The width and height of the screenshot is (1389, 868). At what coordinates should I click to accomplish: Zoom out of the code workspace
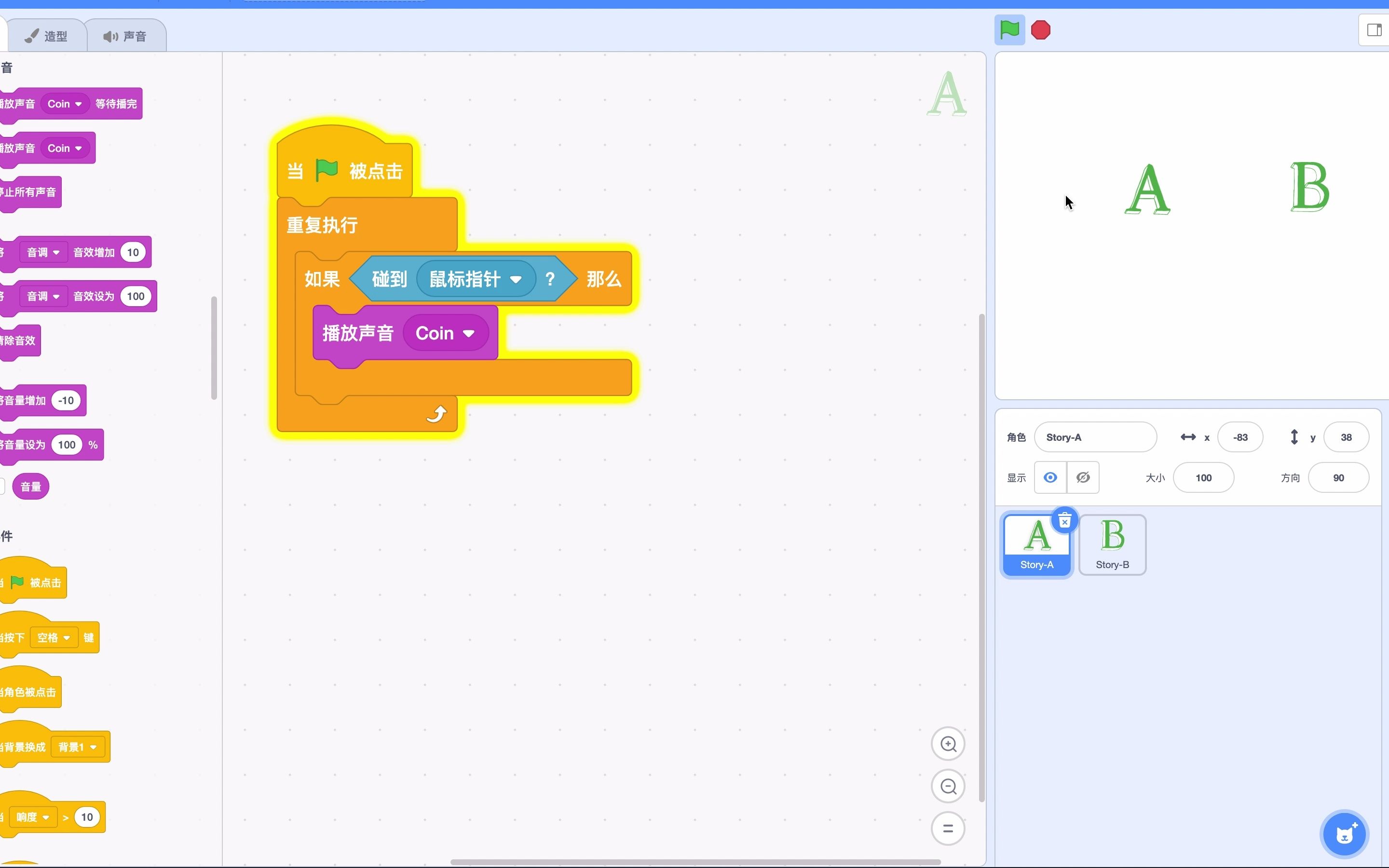pos(948,787)
